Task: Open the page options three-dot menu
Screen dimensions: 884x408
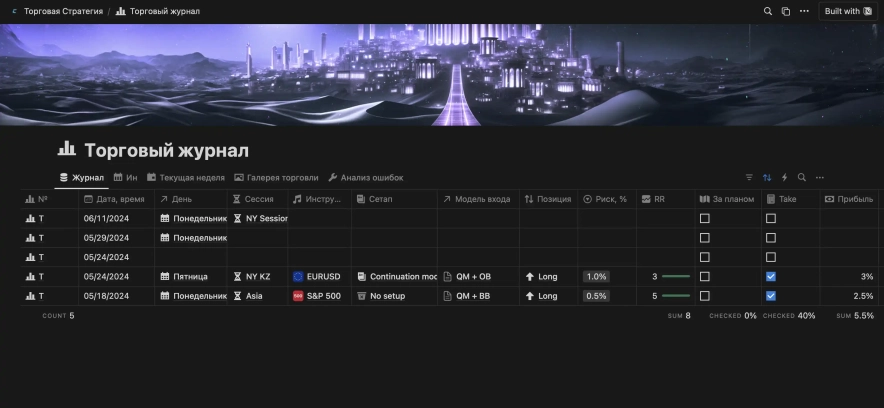Action: point(804,11)
